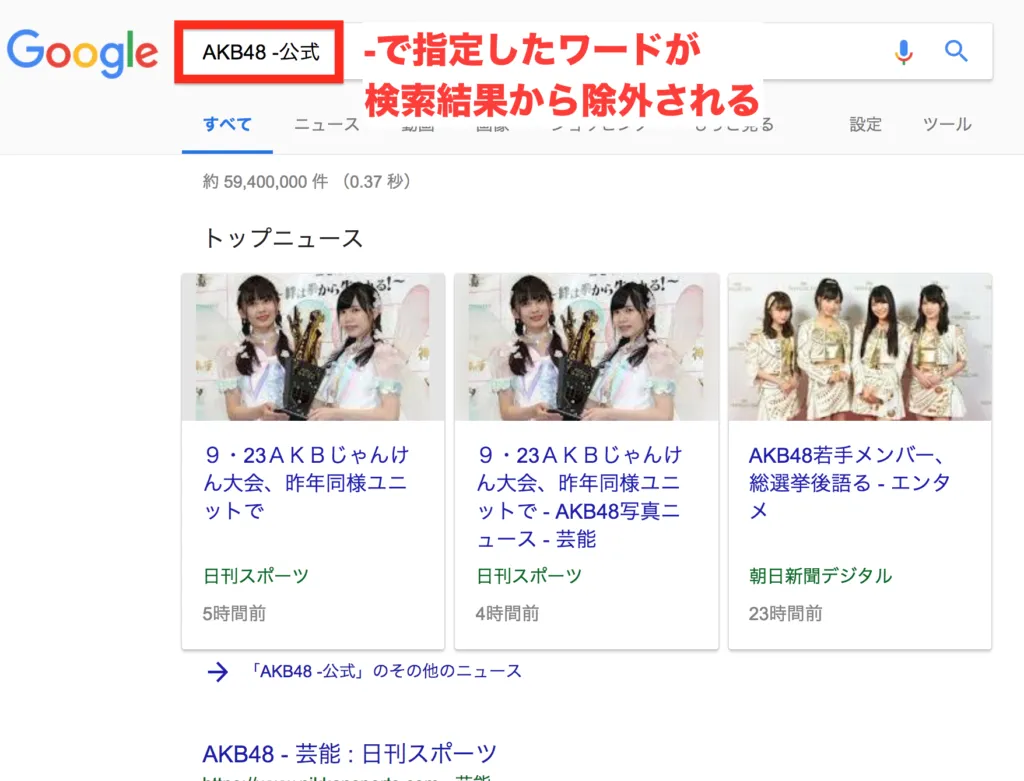
Task: Open the 設定 menu
Action: pos(865,124)
